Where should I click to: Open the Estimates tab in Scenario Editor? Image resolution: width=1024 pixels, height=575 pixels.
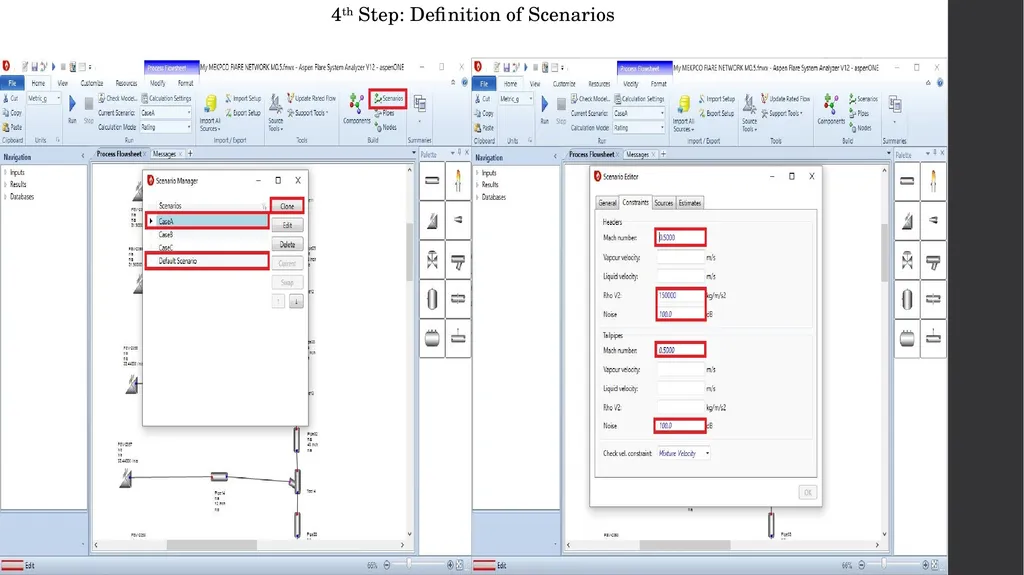click(x=690, y=203)
